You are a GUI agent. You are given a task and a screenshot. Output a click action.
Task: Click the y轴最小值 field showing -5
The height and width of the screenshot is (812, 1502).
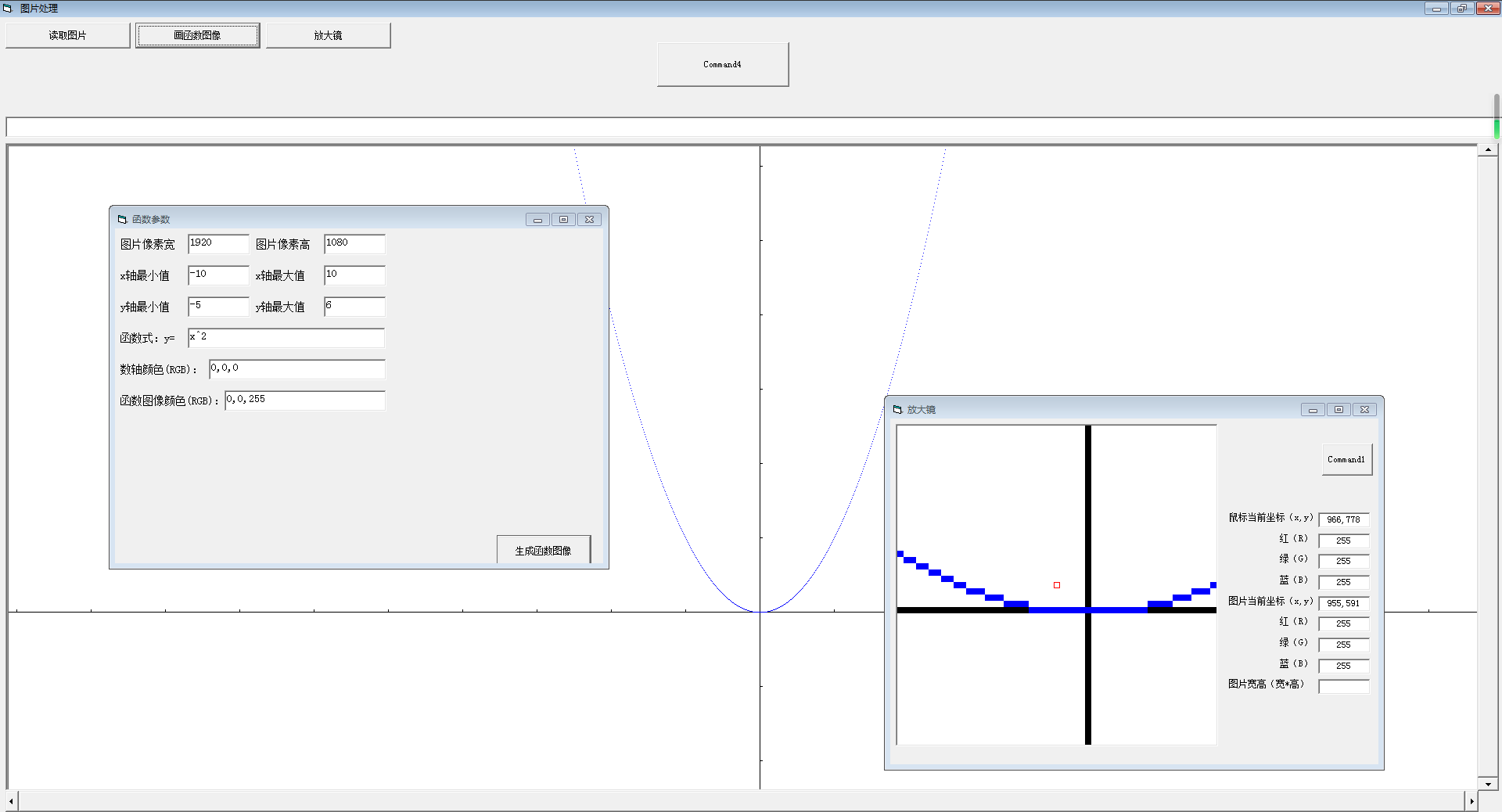(x=218, y=306)
